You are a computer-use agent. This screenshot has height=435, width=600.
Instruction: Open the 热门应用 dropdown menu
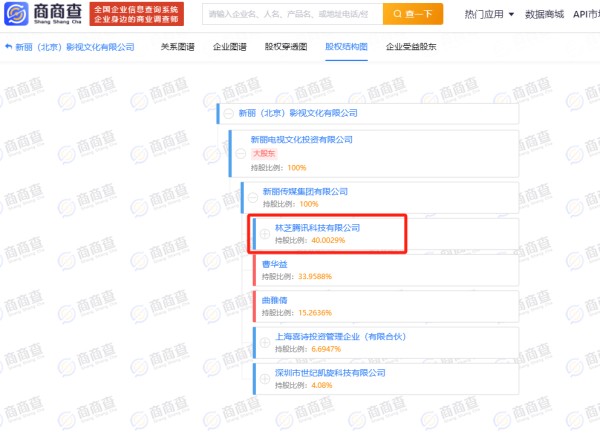click(489, 15)
